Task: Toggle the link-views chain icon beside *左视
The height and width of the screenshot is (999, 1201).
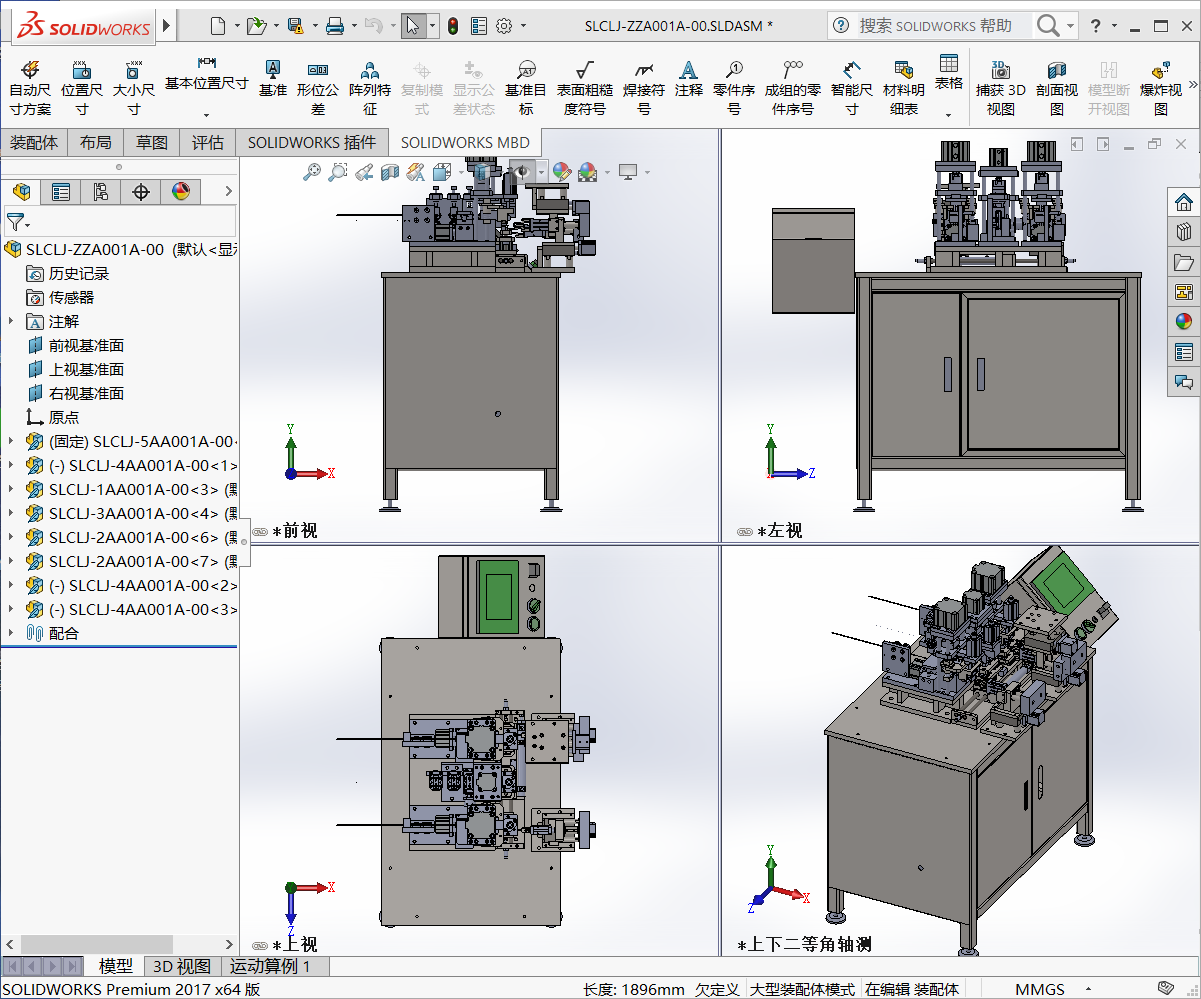Action: (x=744, y=532)
